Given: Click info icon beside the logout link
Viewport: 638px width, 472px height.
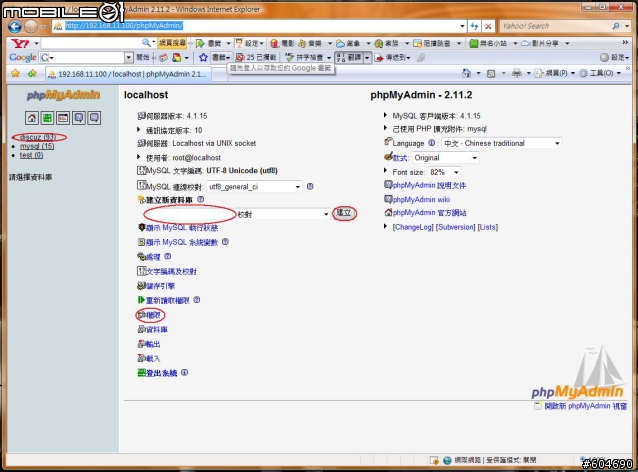Looking at the screenshot, I should [184, 372].
